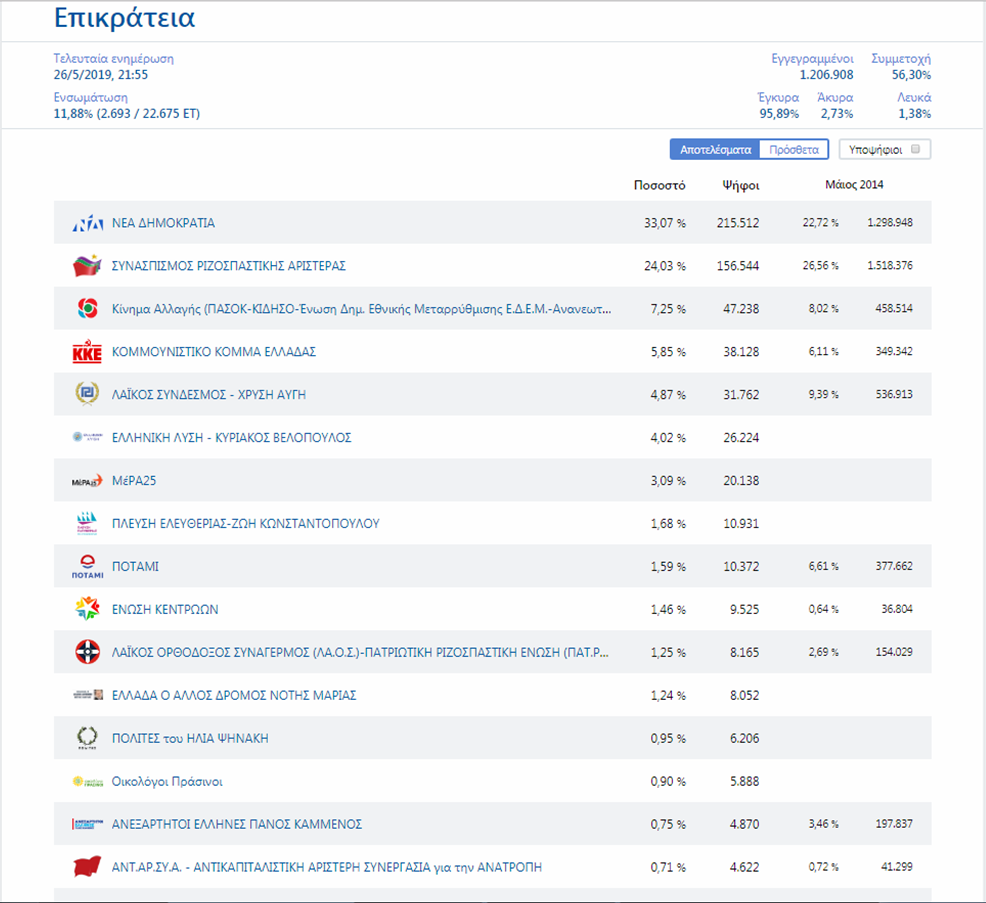Click the 215.512 votes value
The width and height of the screenshot is (986, 903).
(738, 223)
